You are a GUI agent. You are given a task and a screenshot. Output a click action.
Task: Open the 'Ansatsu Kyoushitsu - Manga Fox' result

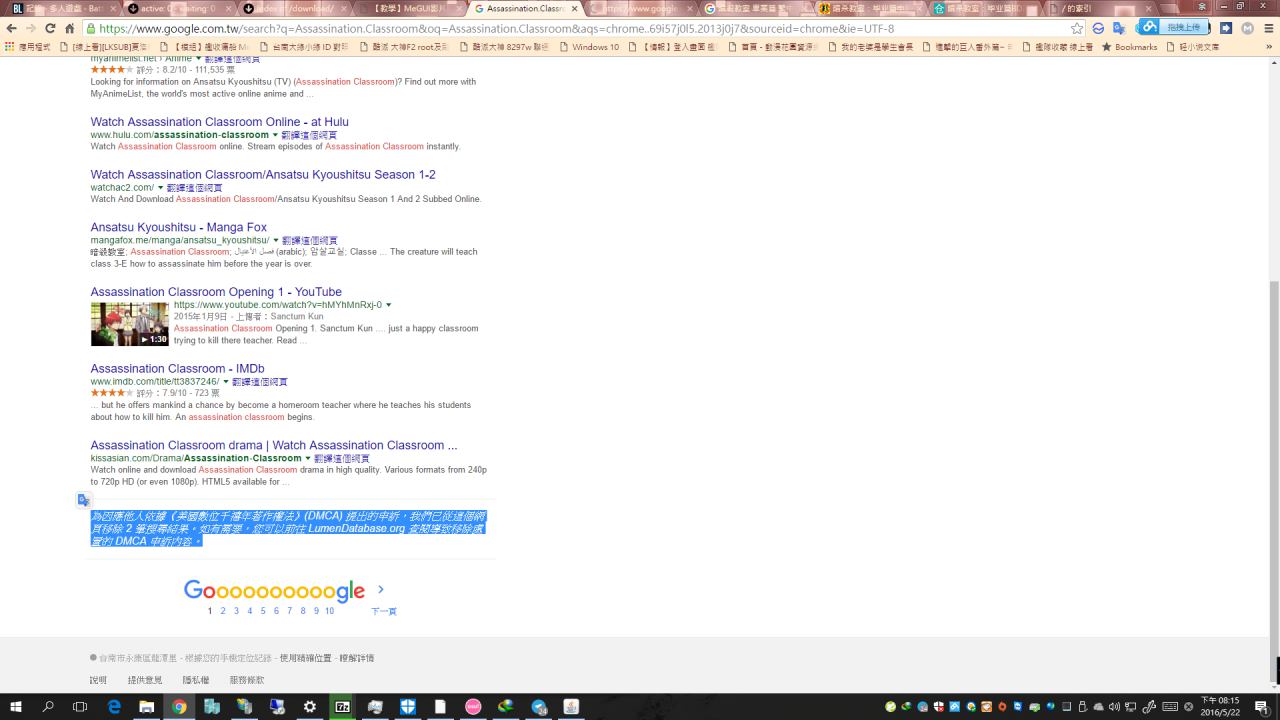(178, 227)
